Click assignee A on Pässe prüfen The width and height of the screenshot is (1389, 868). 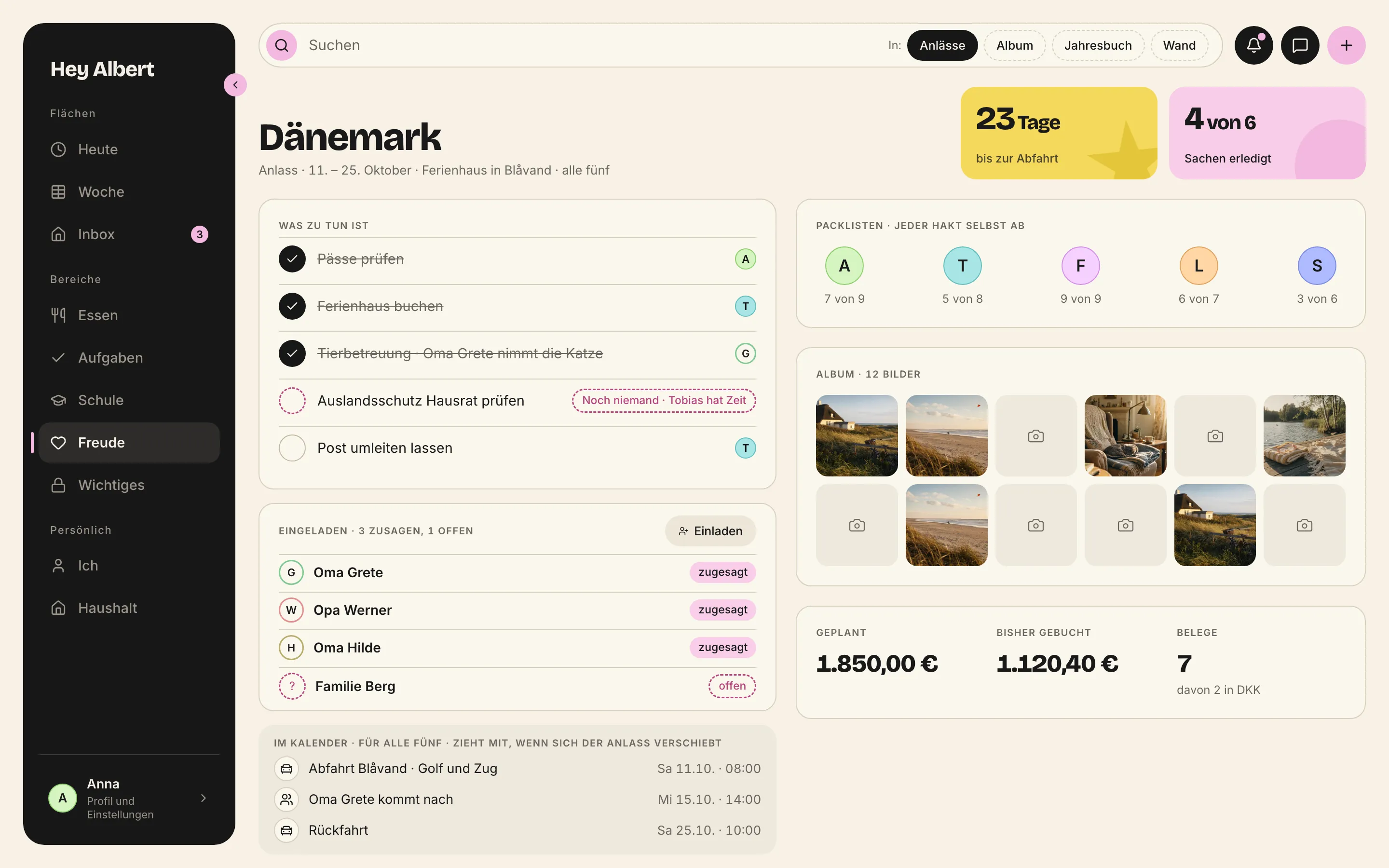[745, 259]
